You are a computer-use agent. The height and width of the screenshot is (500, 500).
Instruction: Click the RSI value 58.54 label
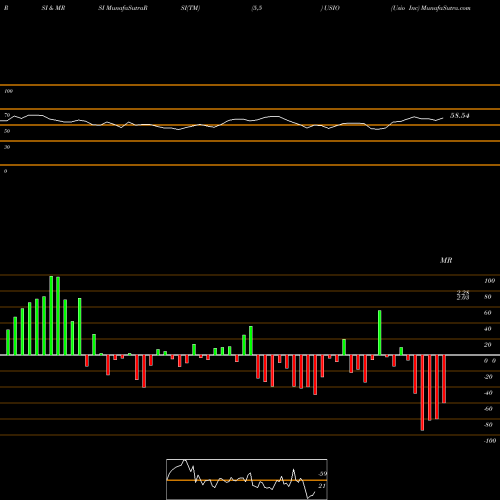pos(460,116)
